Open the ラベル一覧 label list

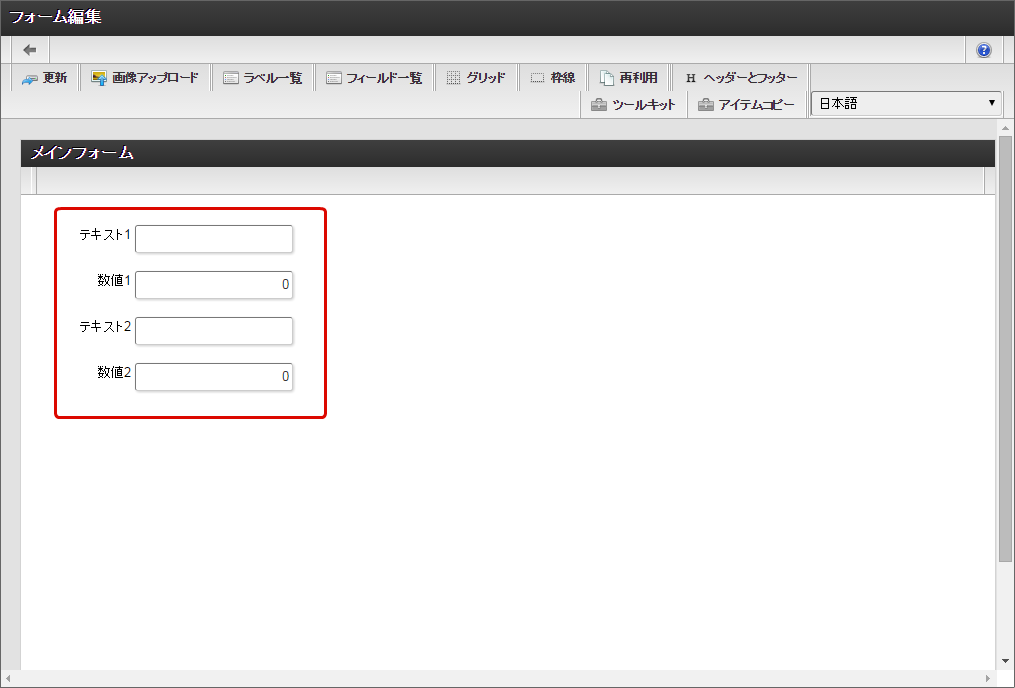(x=263, y=78)
